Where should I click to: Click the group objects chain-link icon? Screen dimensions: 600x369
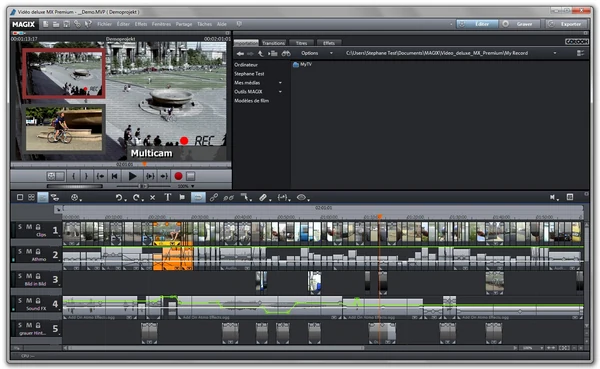pos(214,198)
